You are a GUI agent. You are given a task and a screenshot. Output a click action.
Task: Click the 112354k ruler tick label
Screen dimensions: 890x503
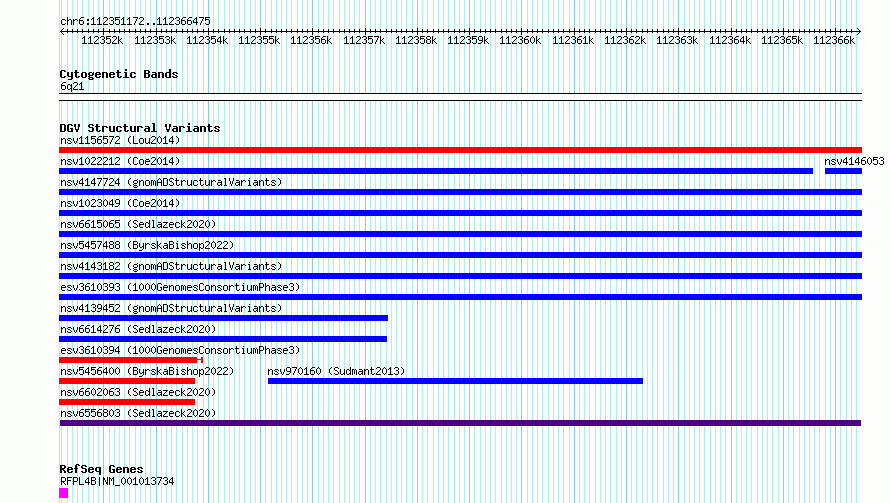click(x=207, y=40)
